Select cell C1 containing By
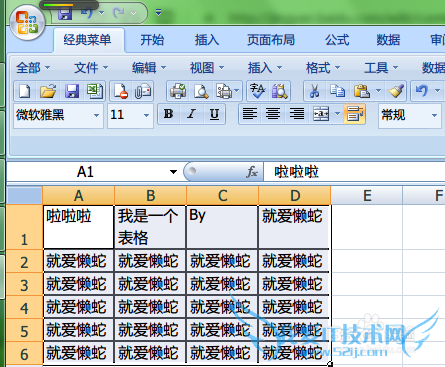 click(x=222, y=227)
